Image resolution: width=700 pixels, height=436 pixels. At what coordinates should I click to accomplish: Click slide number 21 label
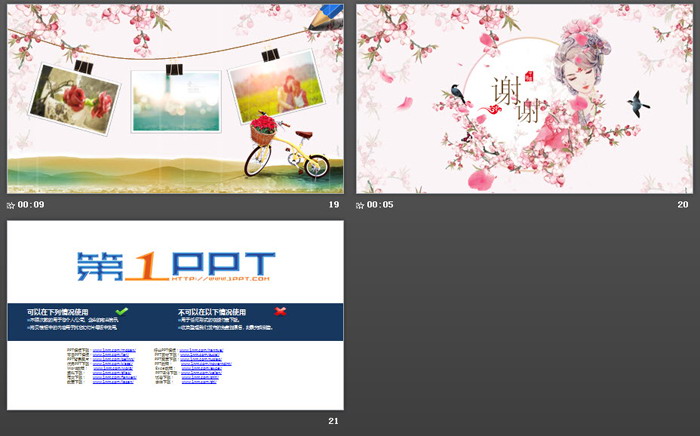[333, 421]
